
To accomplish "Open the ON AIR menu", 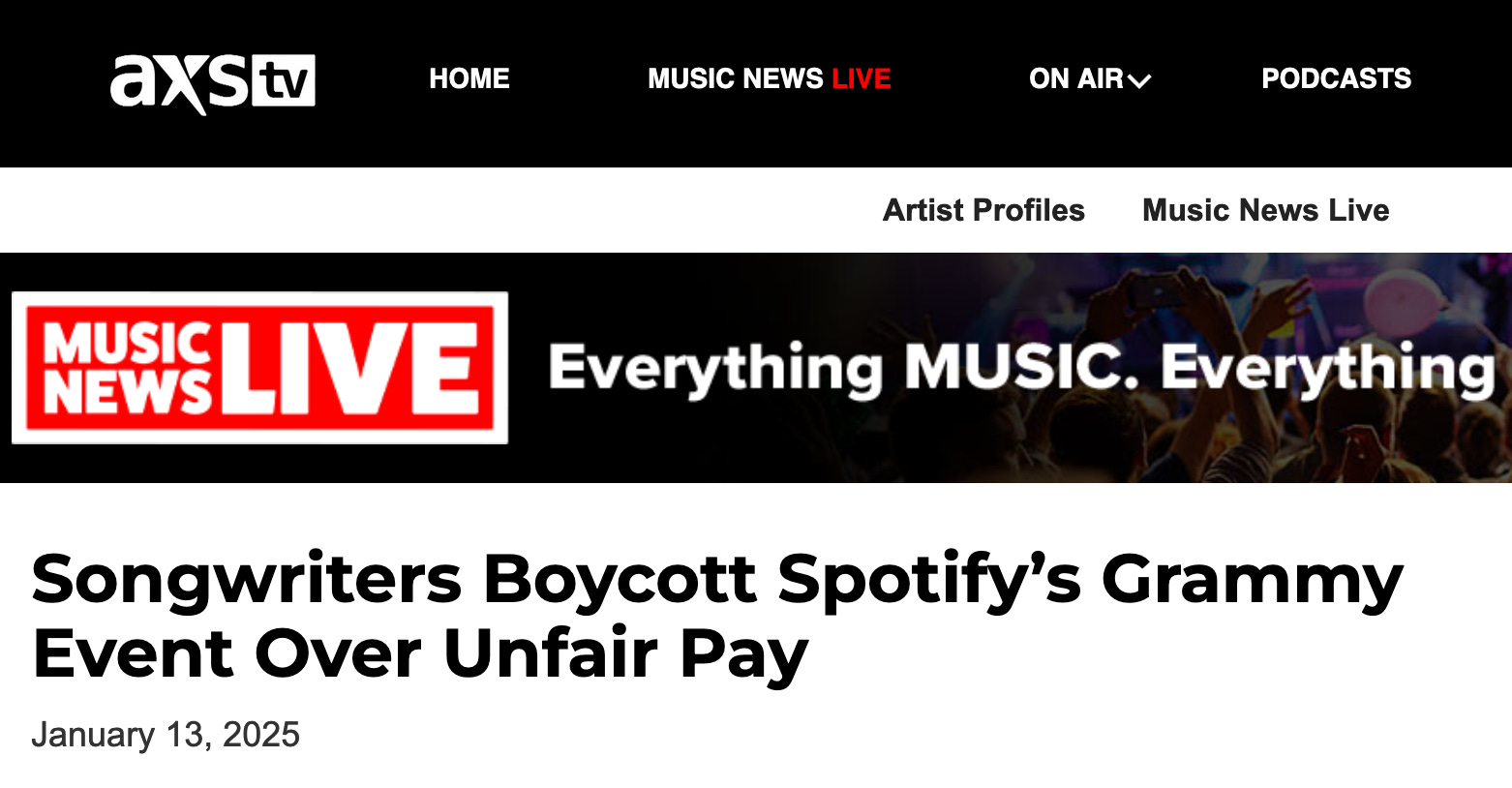I will click(x=1089, y=78).
